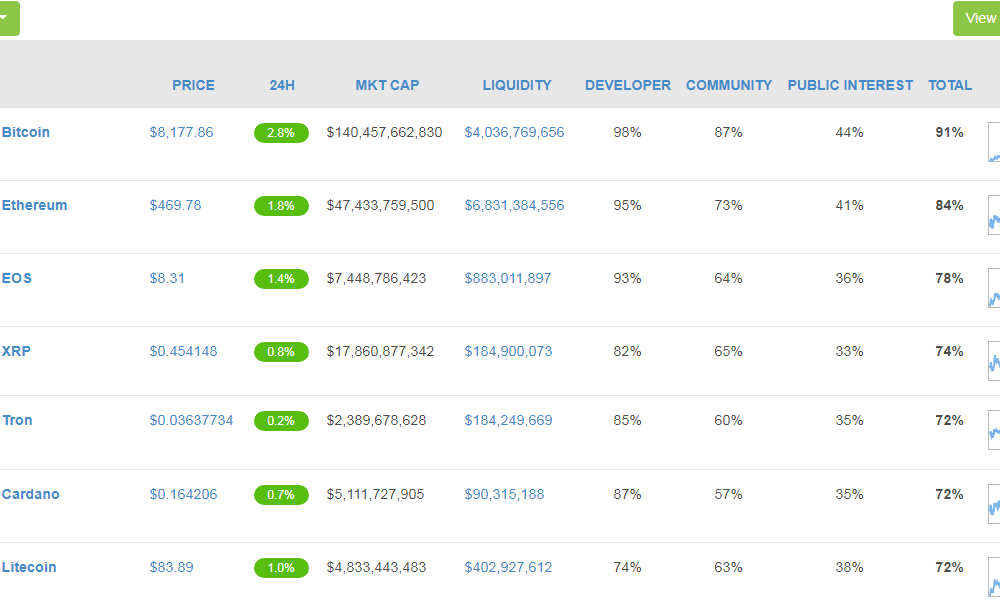The image size is (1000, 615).
Task: Open XRP's sparkline chart thumbnail
Action: pos(994,361)
